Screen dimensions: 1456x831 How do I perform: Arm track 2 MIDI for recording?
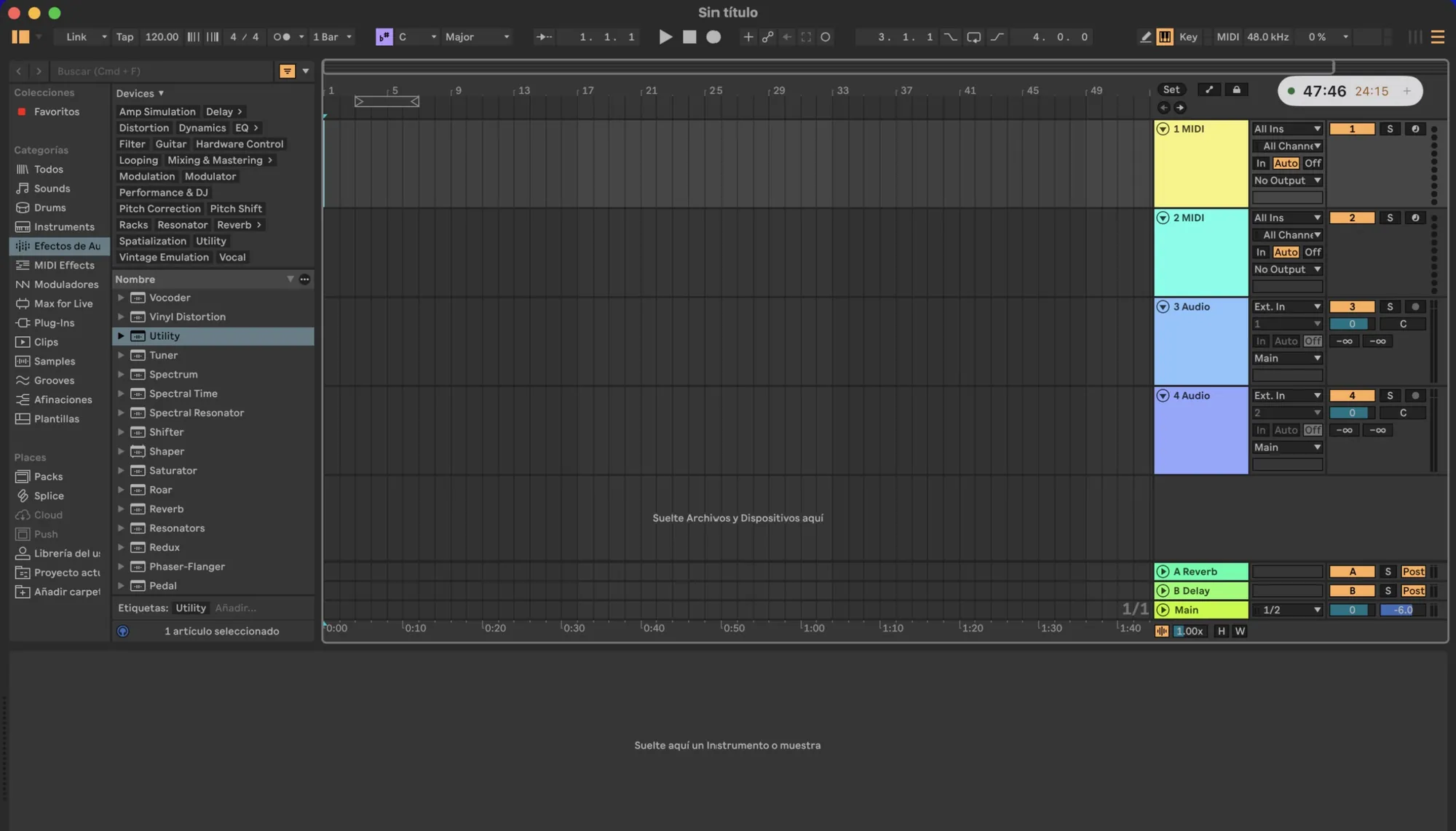click(x=1415, y=218)
